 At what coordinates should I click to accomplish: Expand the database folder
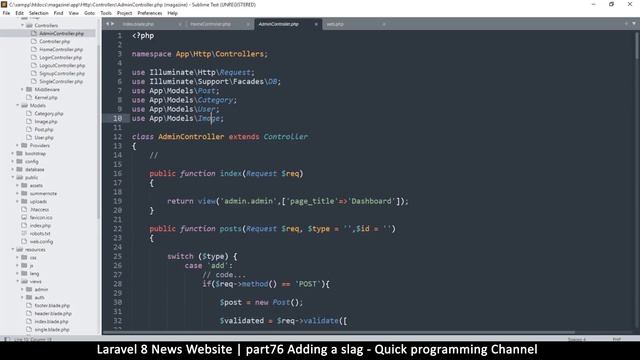[x=13, y=169]
